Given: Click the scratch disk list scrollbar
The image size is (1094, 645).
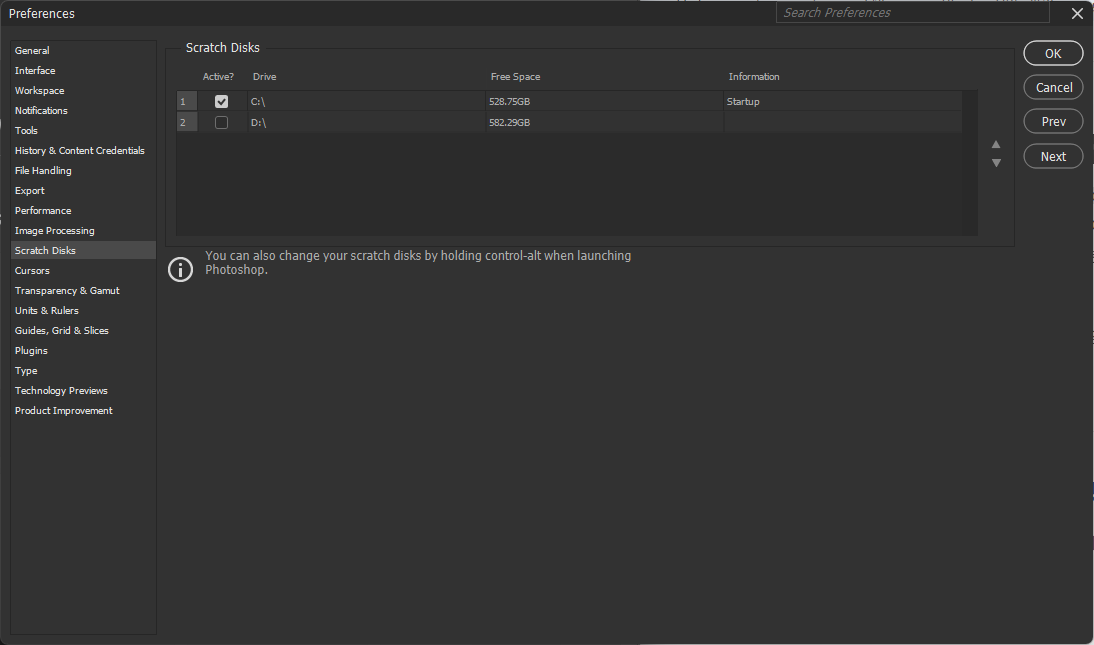Looking at the screenshot, I should pos(970,163).
